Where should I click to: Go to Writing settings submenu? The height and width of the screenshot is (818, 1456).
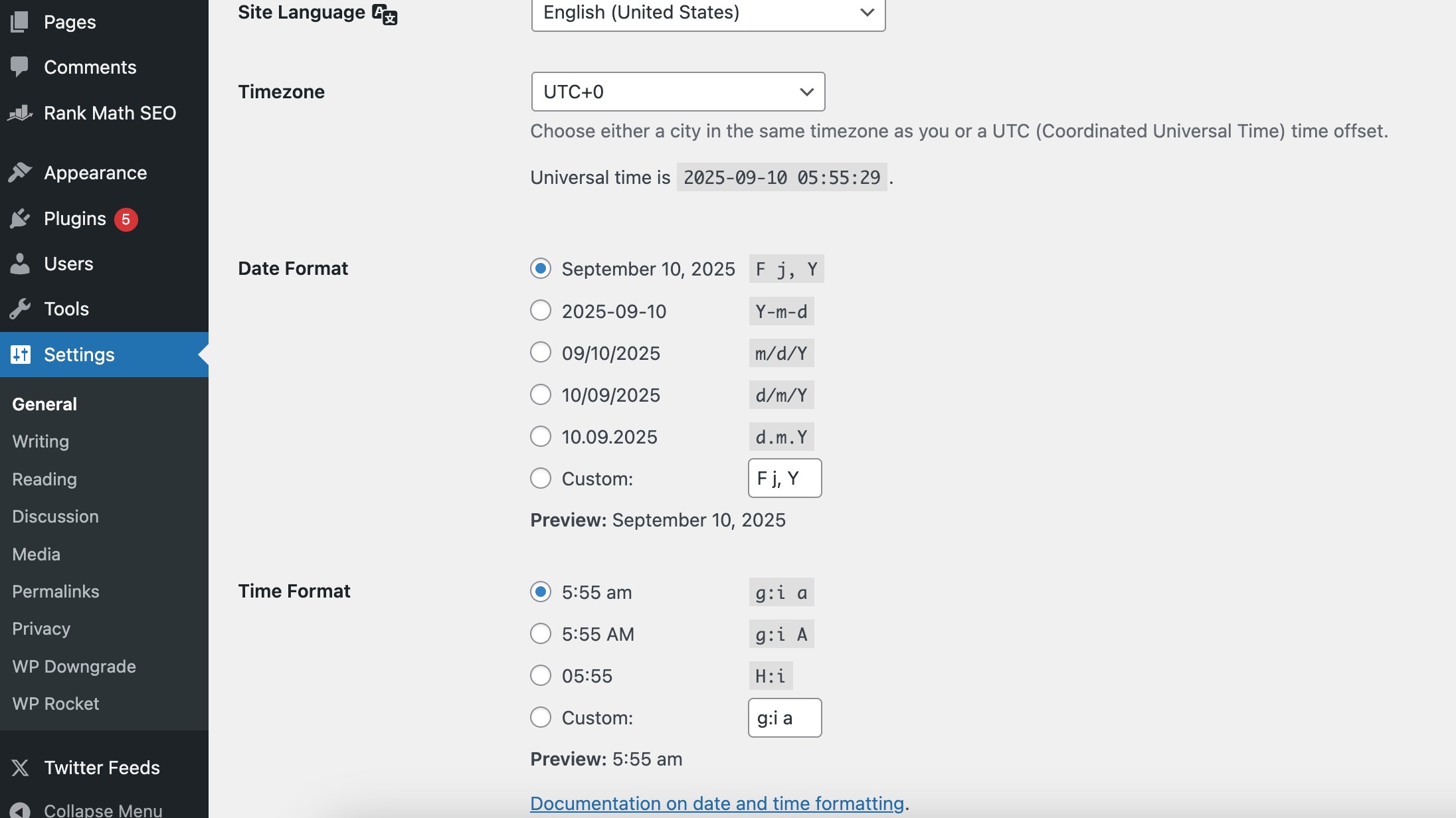pyautogui.click(x=41, y=442)
